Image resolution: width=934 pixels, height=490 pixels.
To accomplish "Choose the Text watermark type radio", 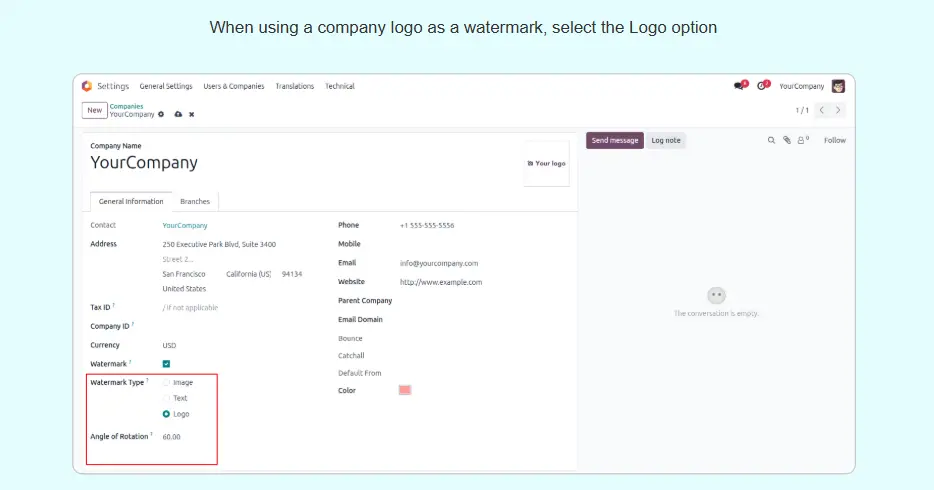I will point(166,398).
